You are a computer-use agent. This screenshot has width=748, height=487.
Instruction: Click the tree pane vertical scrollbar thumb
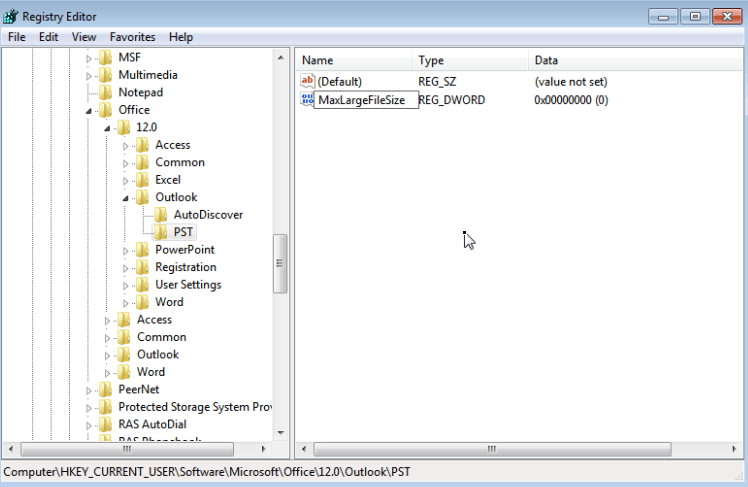point(280,263)
